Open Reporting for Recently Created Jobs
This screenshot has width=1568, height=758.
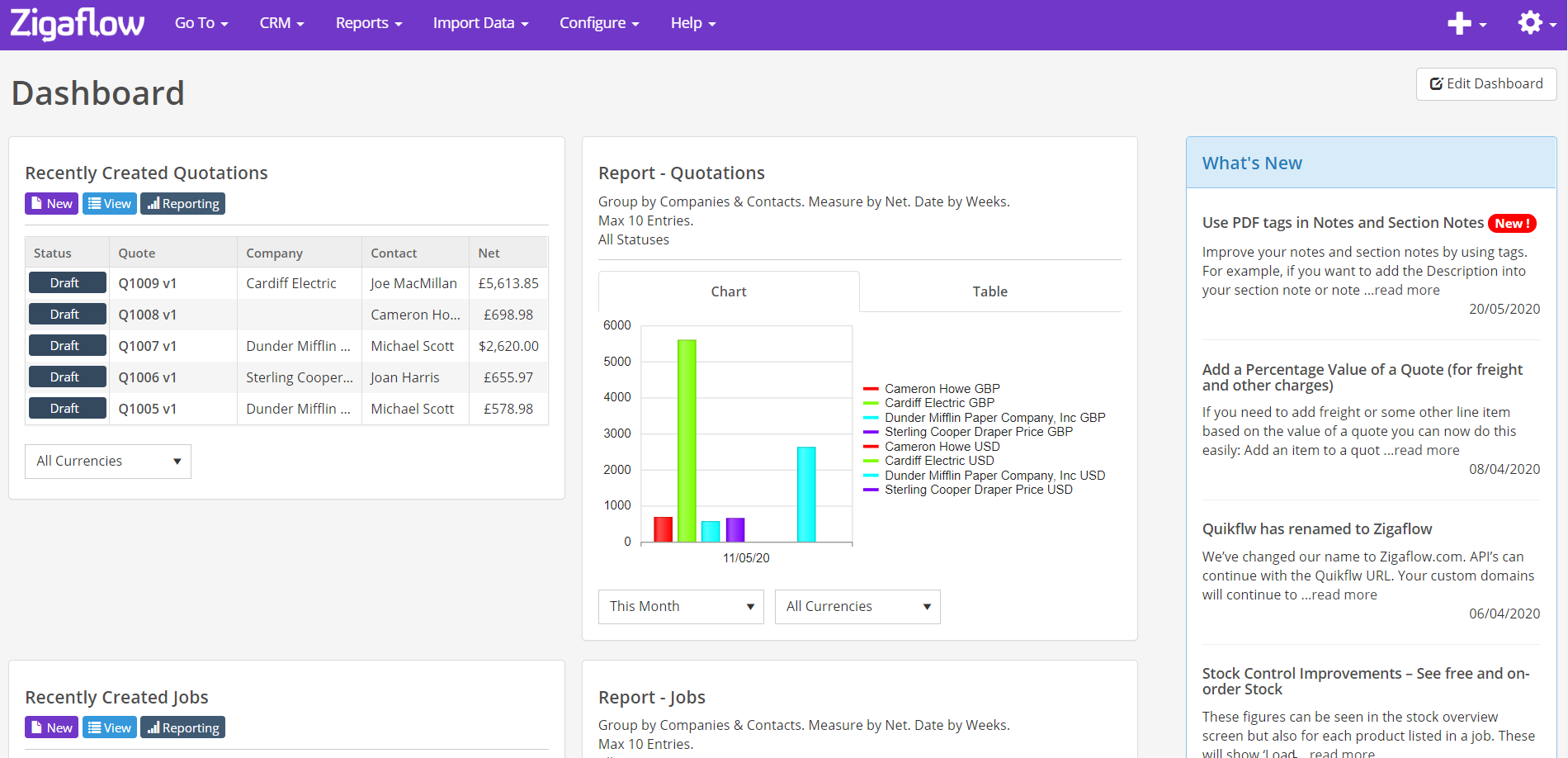tap(182, 727)
